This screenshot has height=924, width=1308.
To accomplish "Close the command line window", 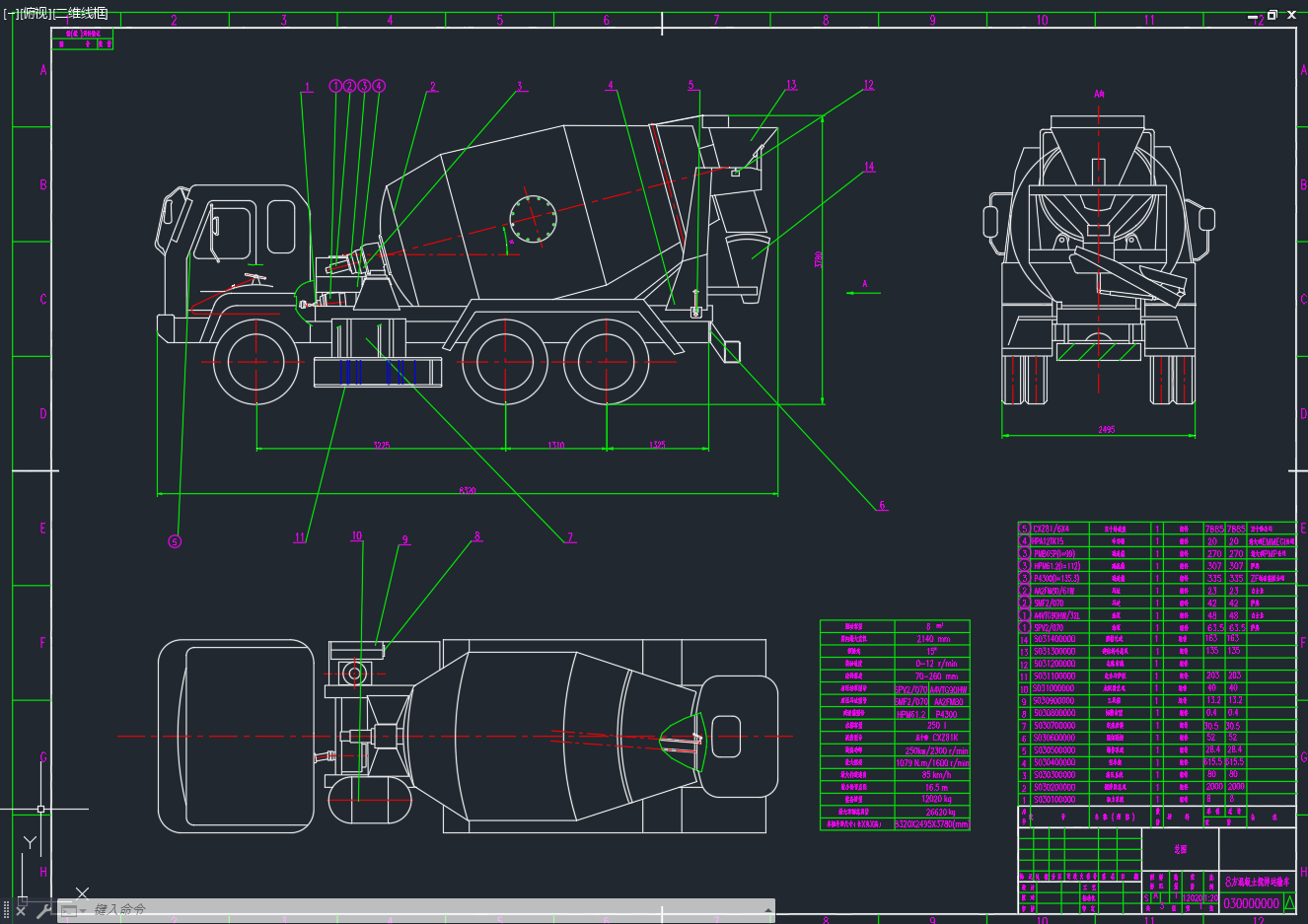I will (x=21, y=910).
